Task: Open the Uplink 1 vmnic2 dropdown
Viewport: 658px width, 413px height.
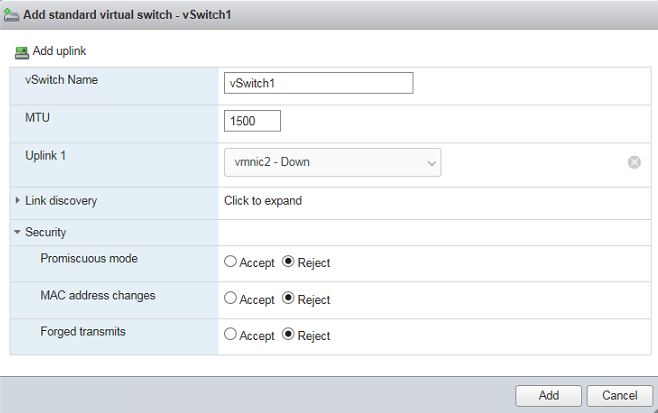Action: click(x=332, y=162)
